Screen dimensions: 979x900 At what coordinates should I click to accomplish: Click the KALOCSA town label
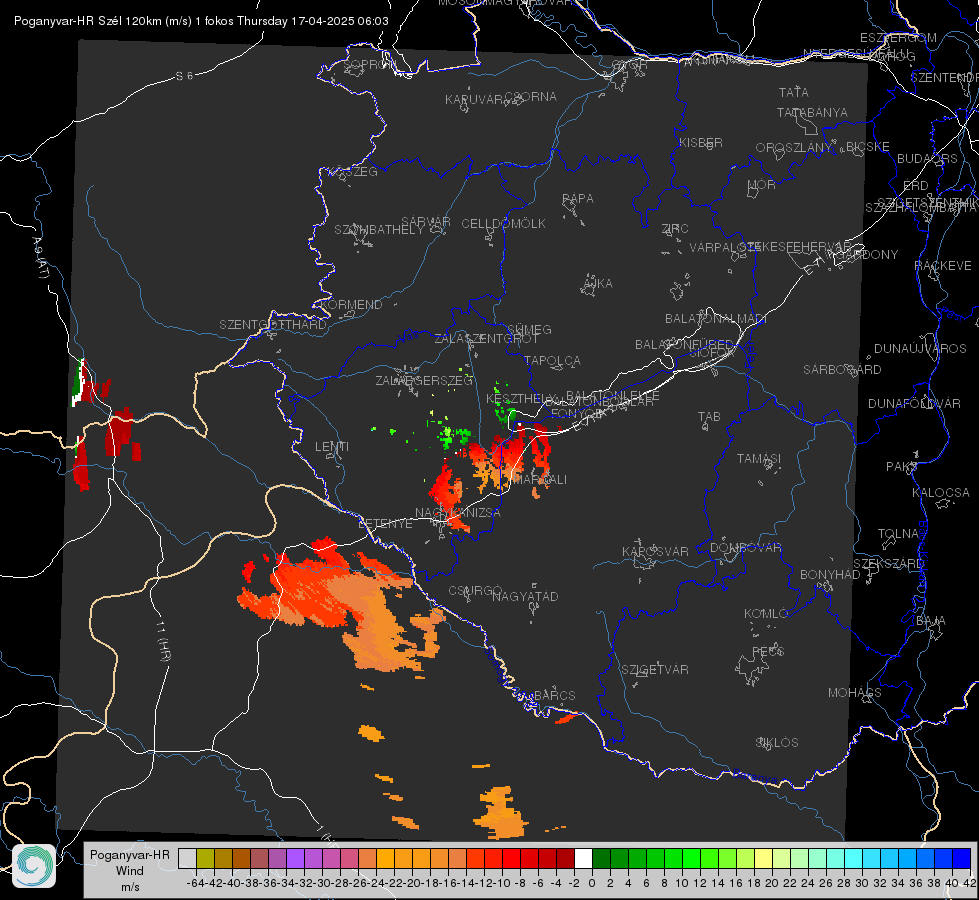coord(941,493)
